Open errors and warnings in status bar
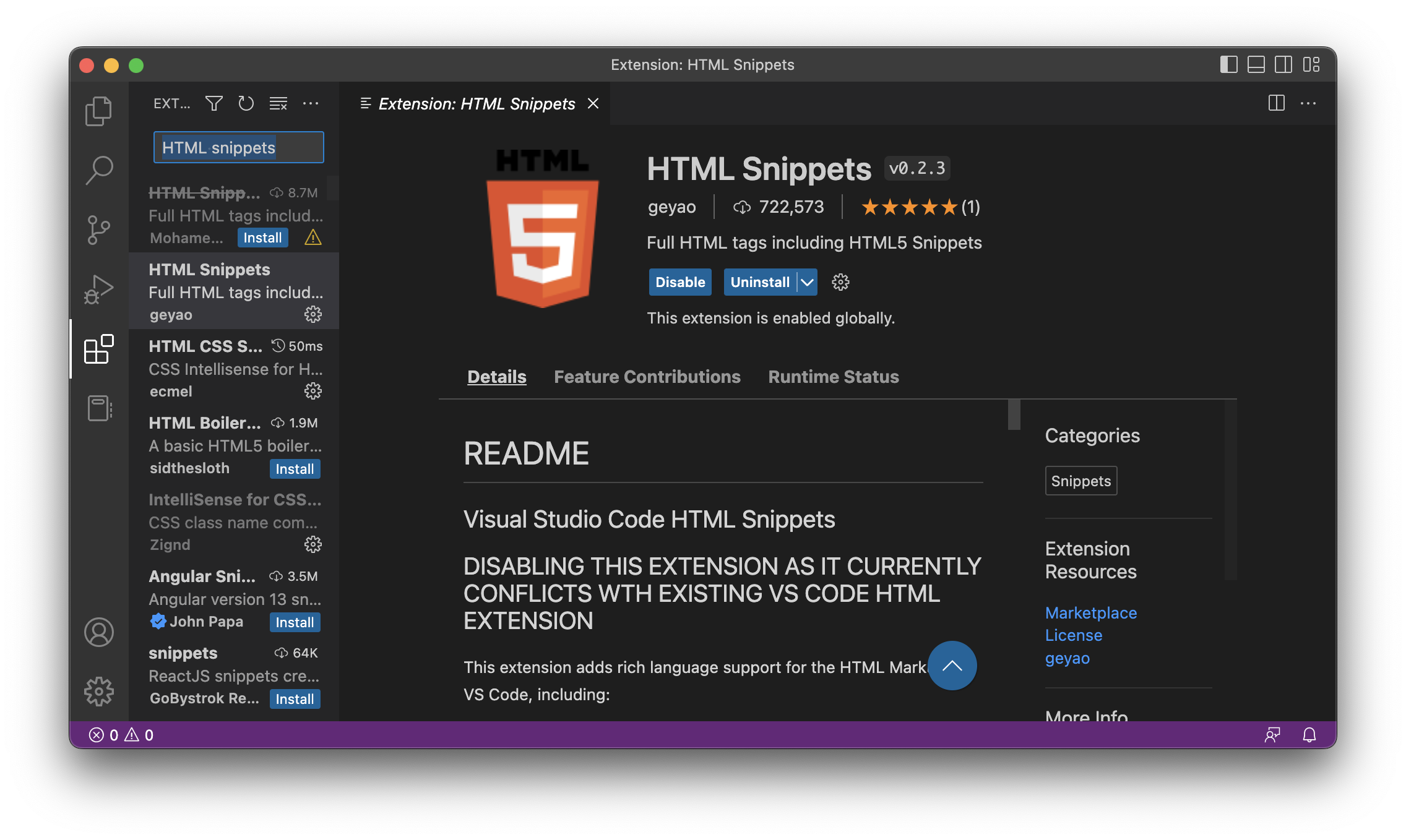The height and width of the screenshot is (840, 1406). (x=121, y=735)
